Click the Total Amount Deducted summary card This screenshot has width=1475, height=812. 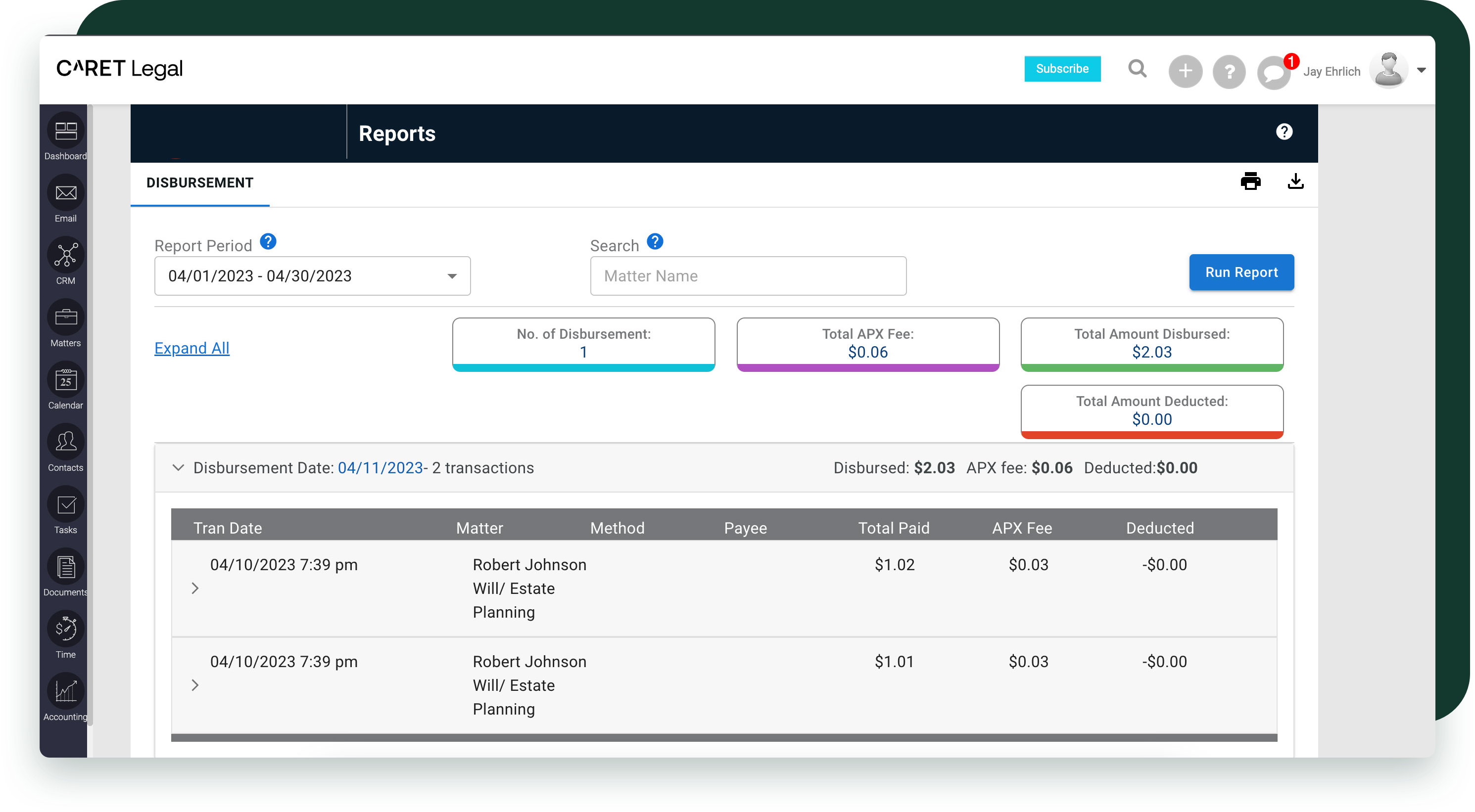(1152, 412)
